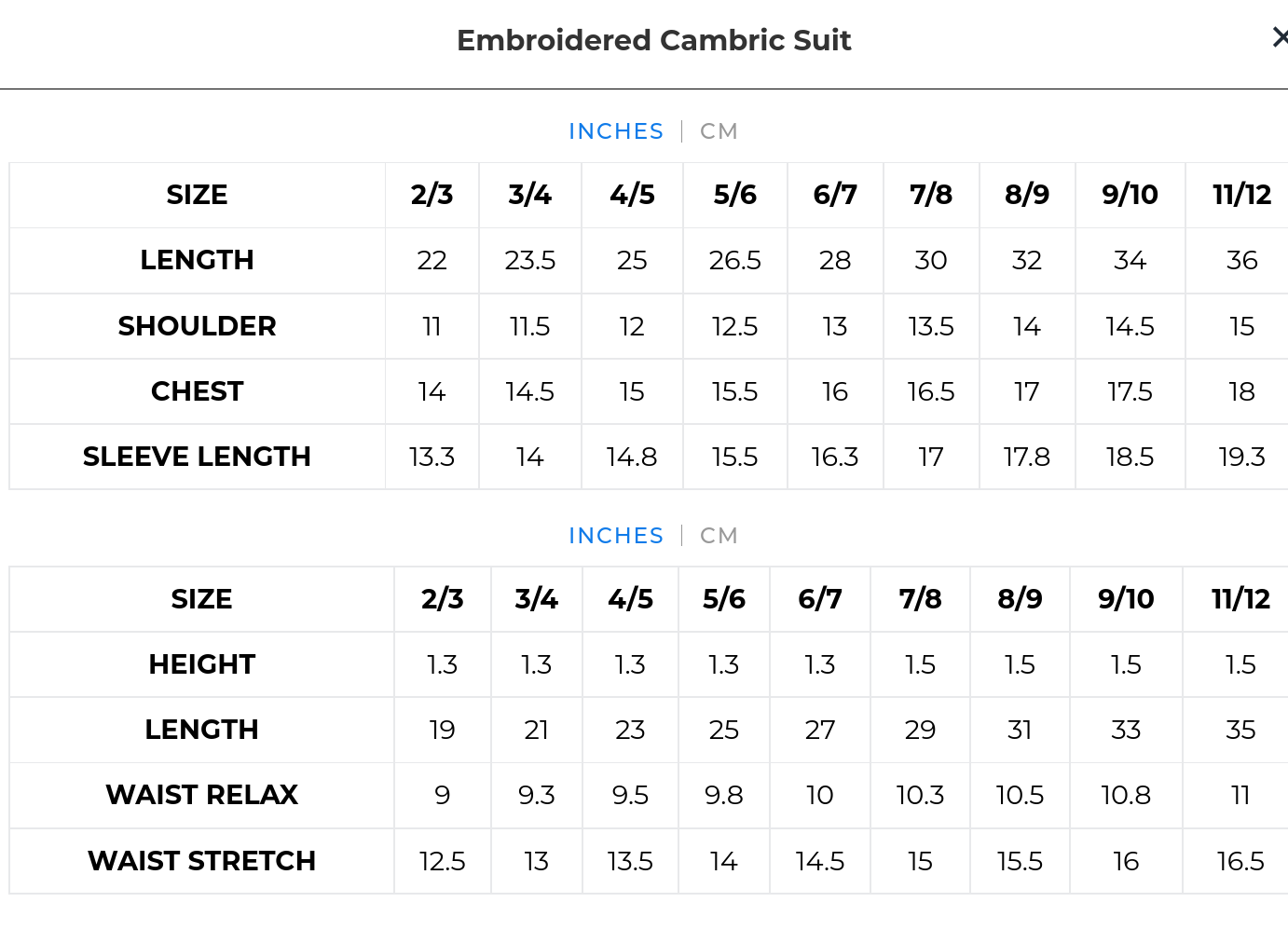Click the 10.8 waist relax value
The width and height of the screenshot is (1288, 943).
pyautogui.click(x=1126, y=795)
